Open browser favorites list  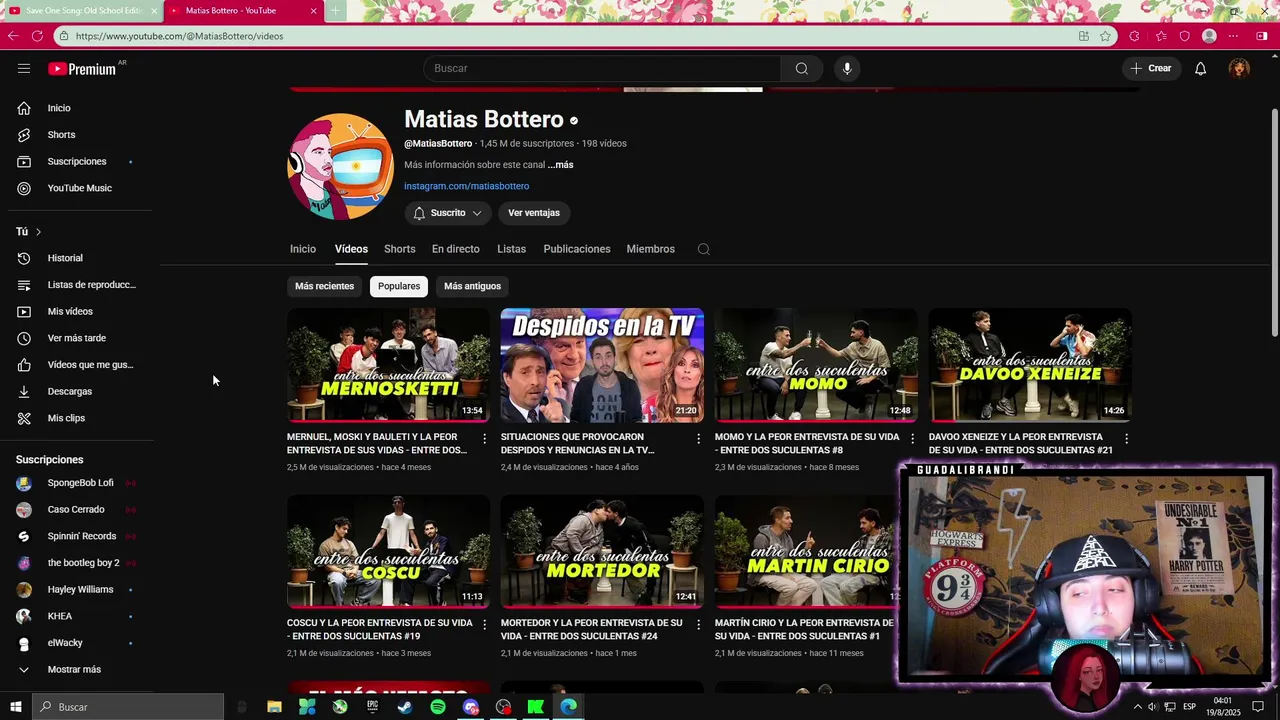coord(1160,36)
